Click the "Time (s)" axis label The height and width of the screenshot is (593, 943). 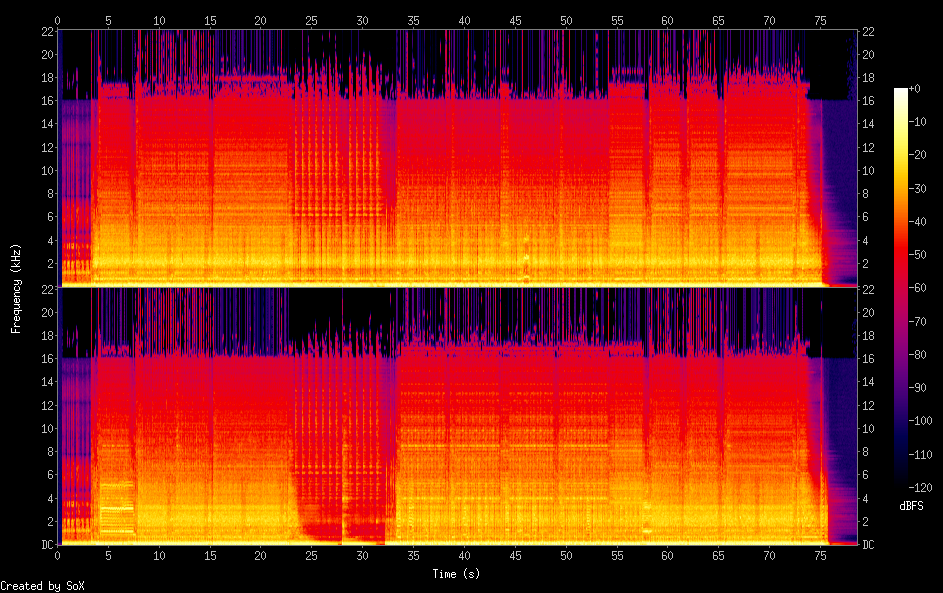coord(458,574)
